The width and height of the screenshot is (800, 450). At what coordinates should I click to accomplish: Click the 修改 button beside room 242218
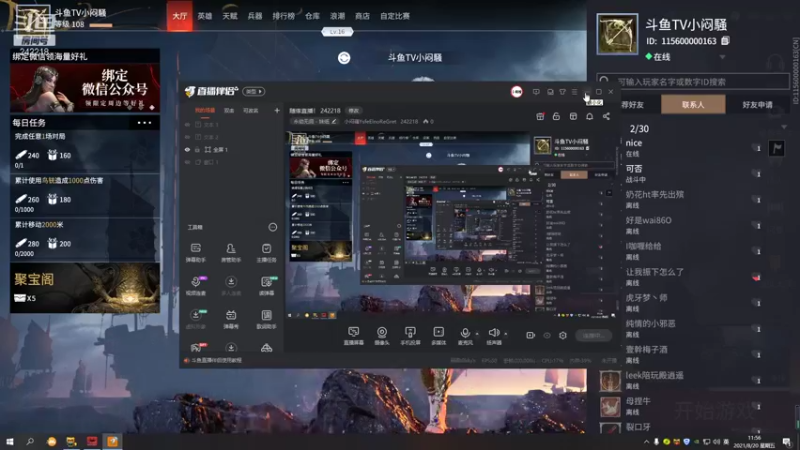354,111
